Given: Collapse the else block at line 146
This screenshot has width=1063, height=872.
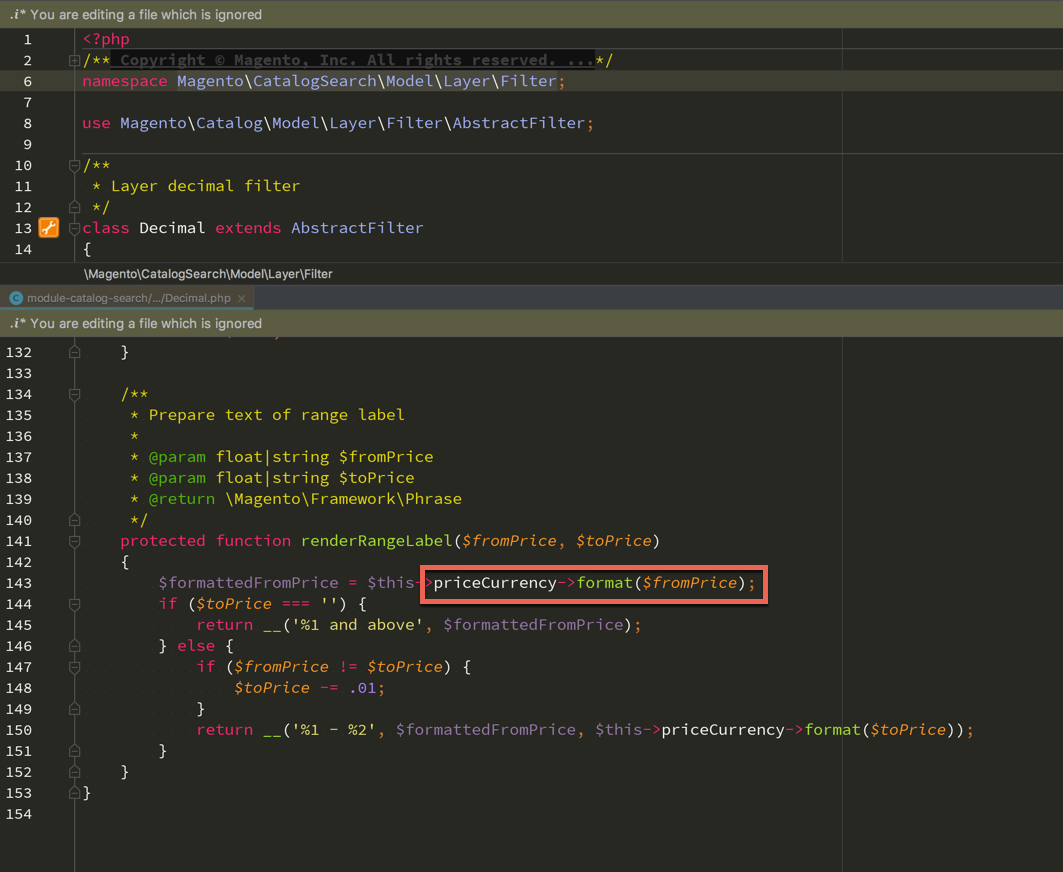Looking at the screenshot, I should pos(73,645).
